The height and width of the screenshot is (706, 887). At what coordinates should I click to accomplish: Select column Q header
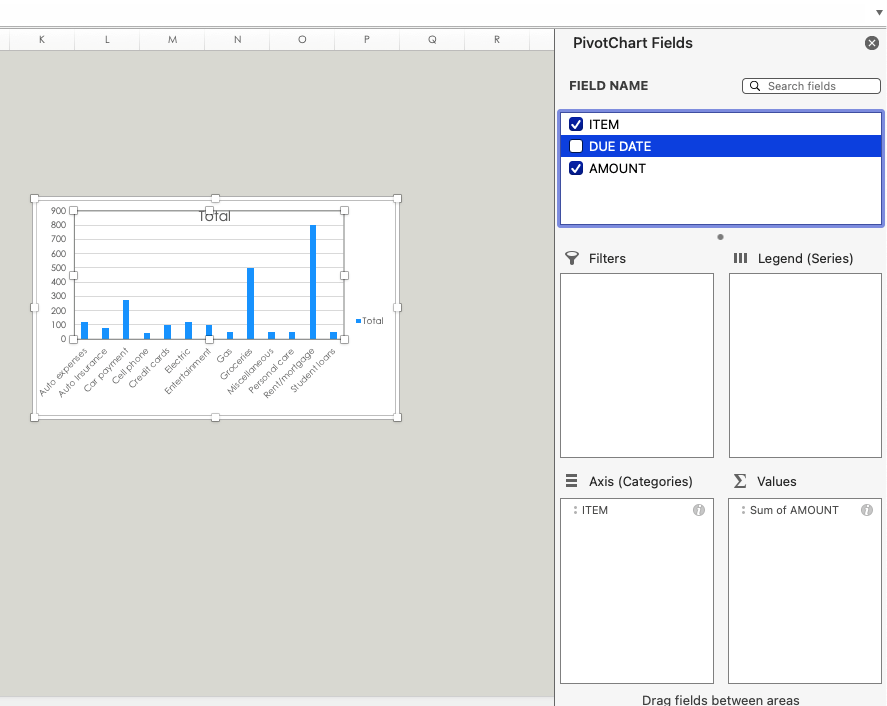(432, 40)
